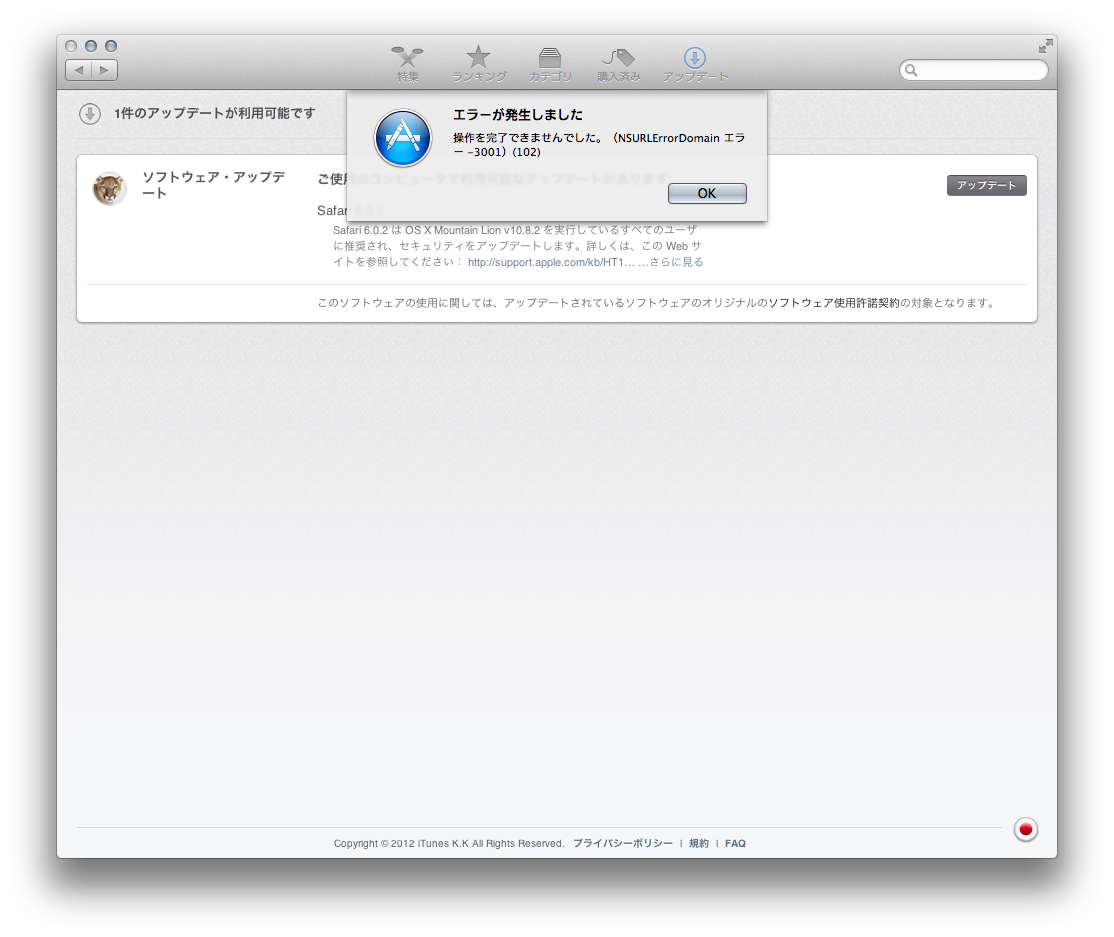Click the Japan flag region selector
The image size is (1114, 937).
[x=1025, y=829]
